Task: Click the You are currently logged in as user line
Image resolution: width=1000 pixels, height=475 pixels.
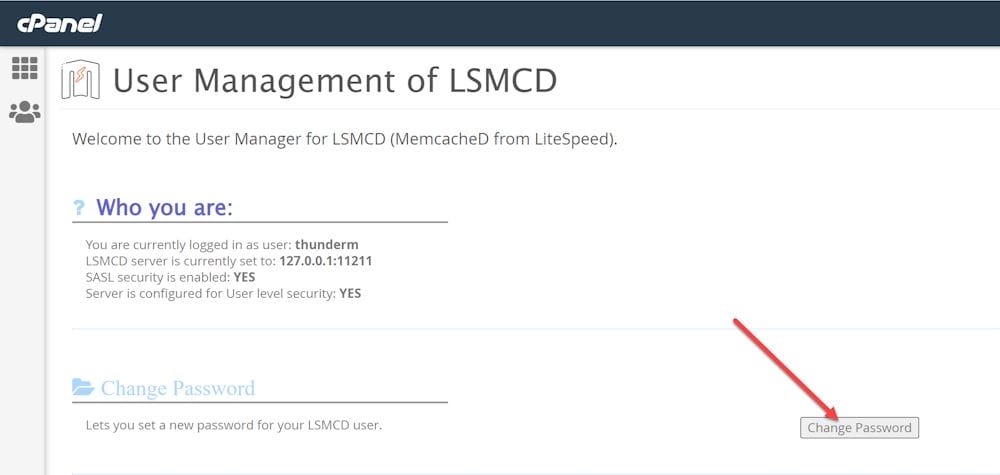Action: (x=222, y=244)
